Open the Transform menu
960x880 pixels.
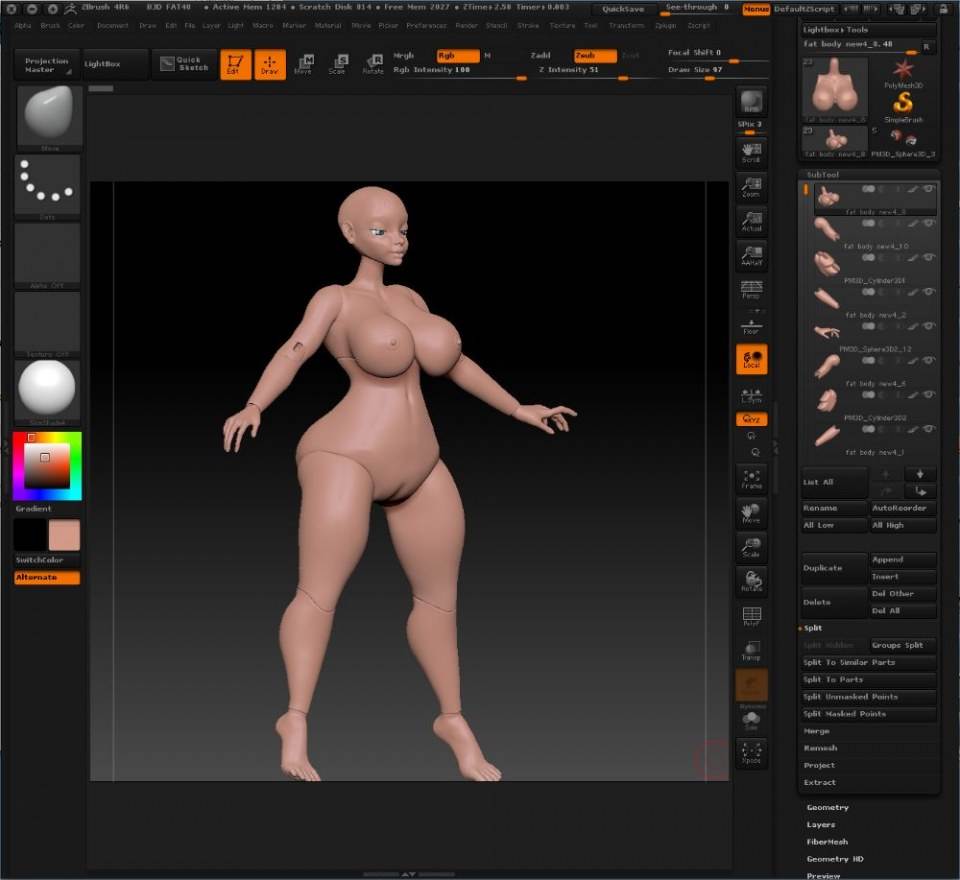[626, 26]
